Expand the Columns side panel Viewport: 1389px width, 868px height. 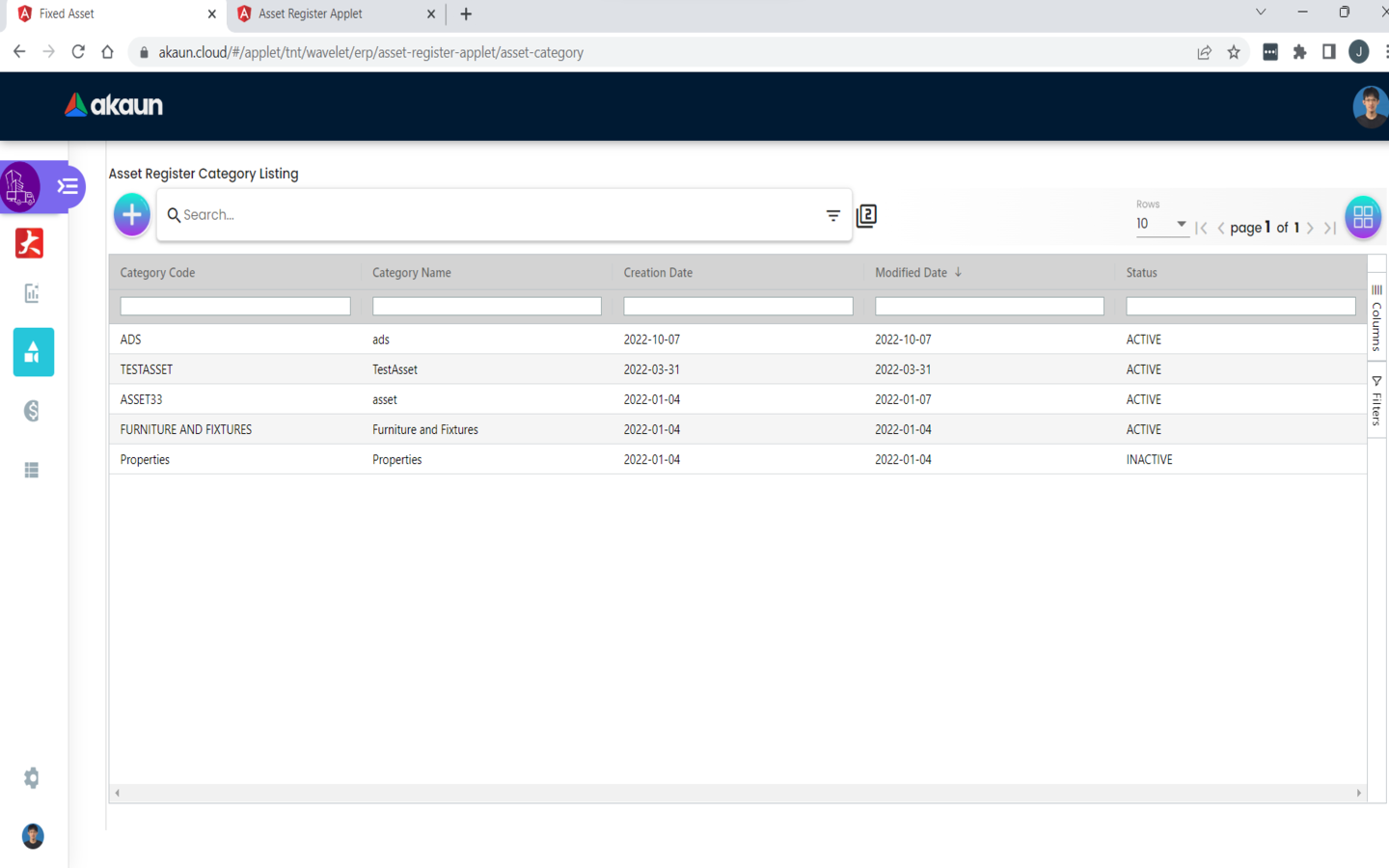(1376, 318)
